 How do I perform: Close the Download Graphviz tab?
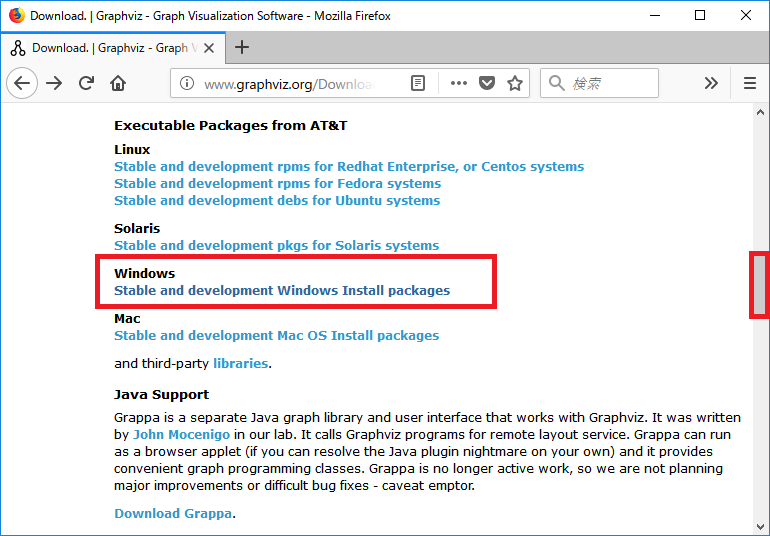click(x=209, y=48)
